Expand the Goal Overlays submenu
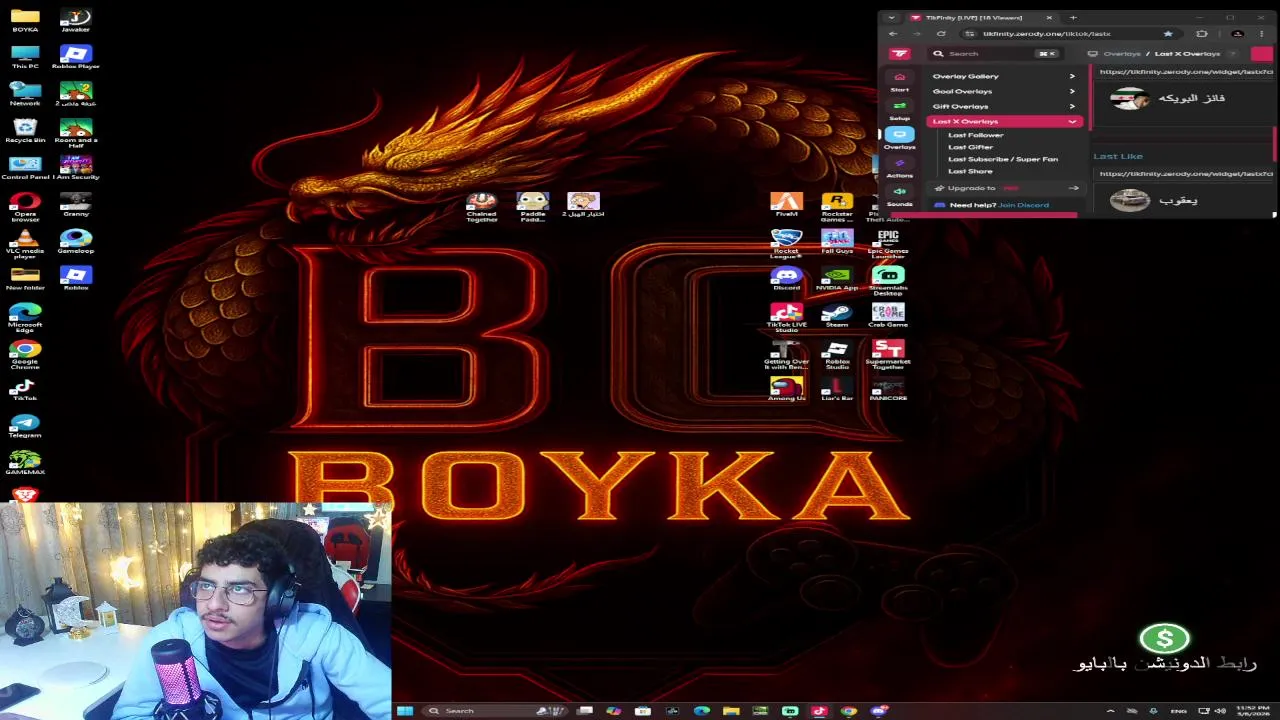Screen dimensions: 1280x720 [x=1004, y=91]
